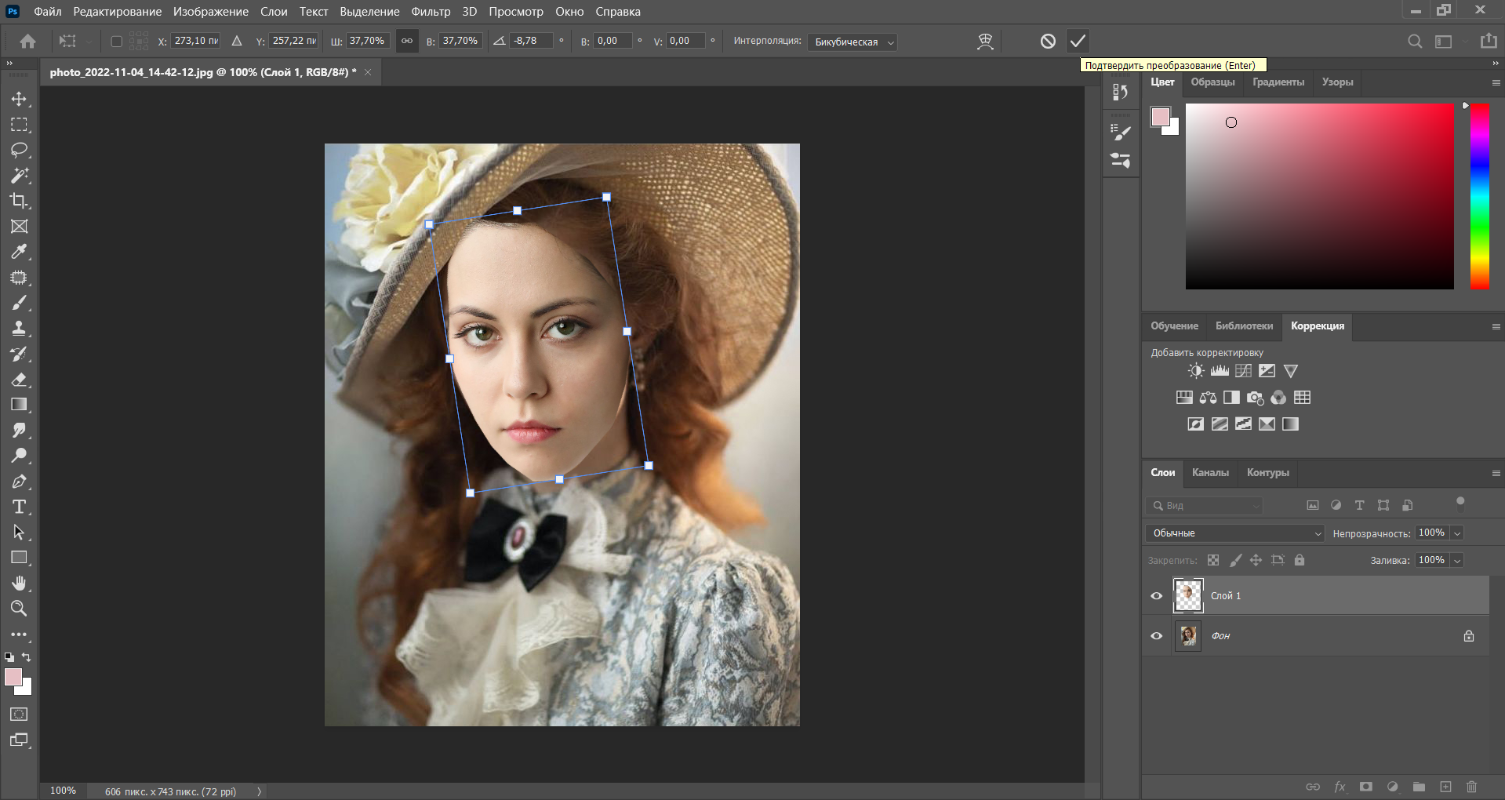Open the Вид layer filter dropdown
Screen dimensions: 1505x800
pos(1205,506)
